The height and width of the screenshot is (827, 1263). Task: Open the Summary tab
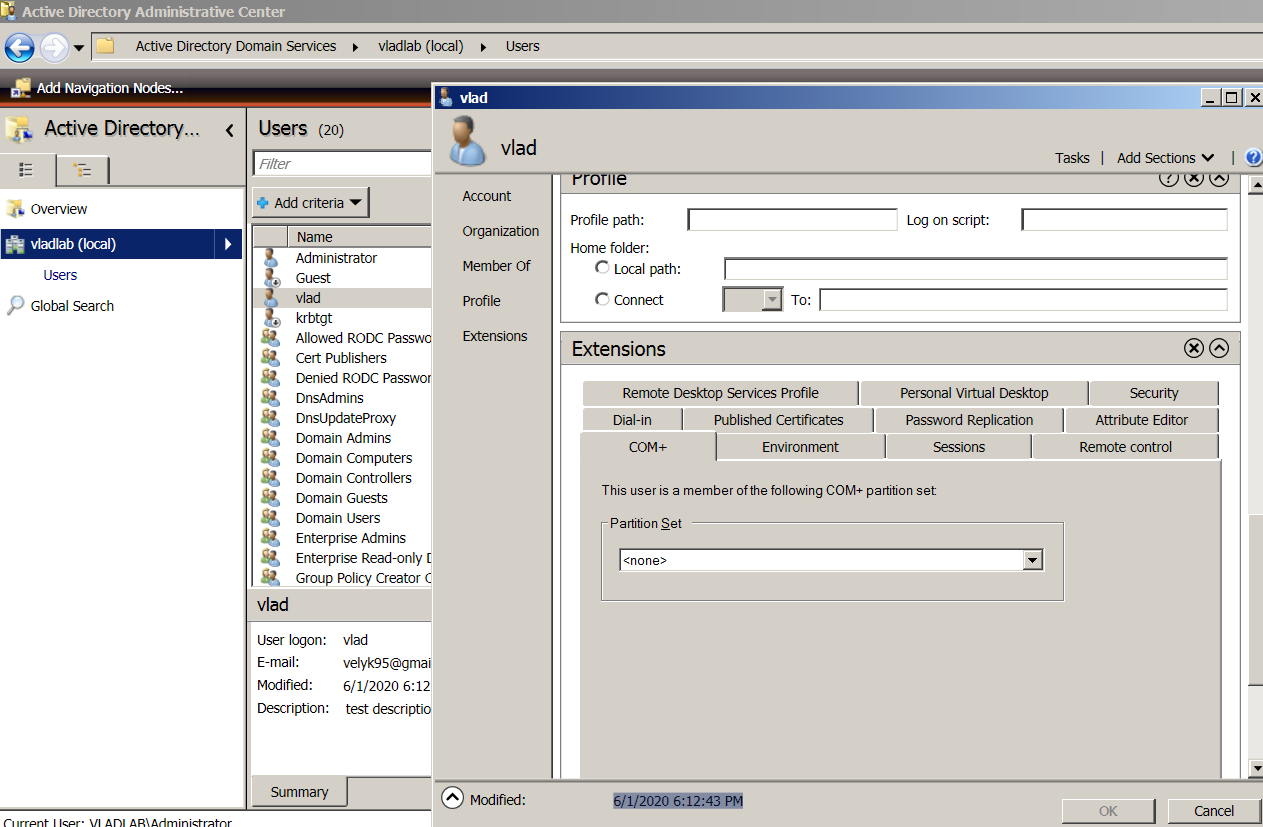point(299,792)
